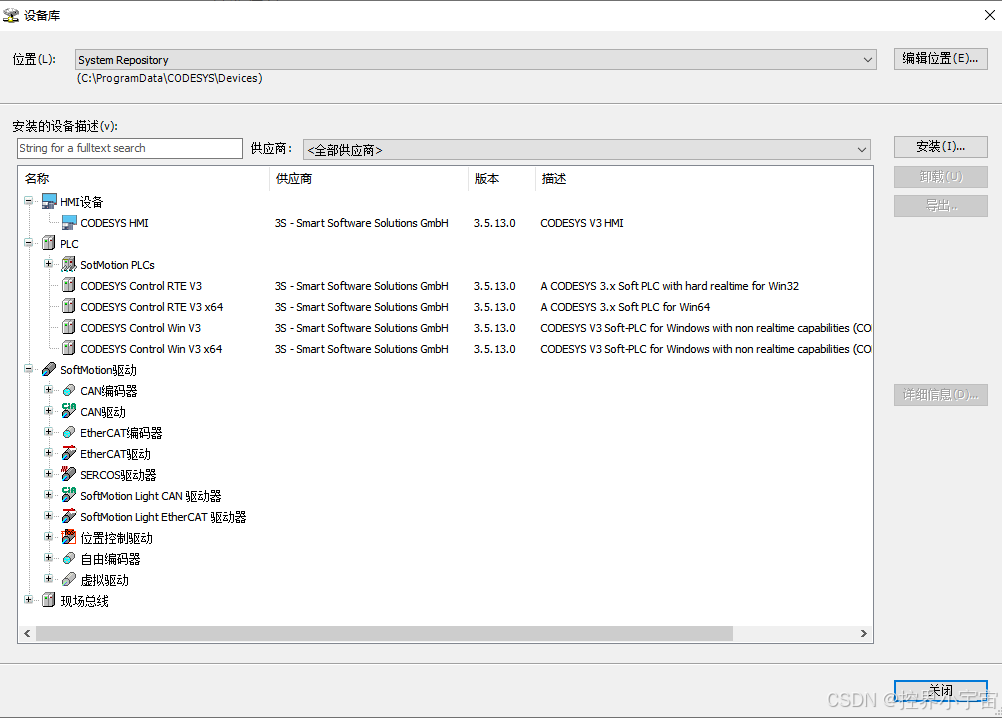Click the CAN编码器 icon
Image resolution: width=1002 pixels, height=718 pixels.
point(69,390)
